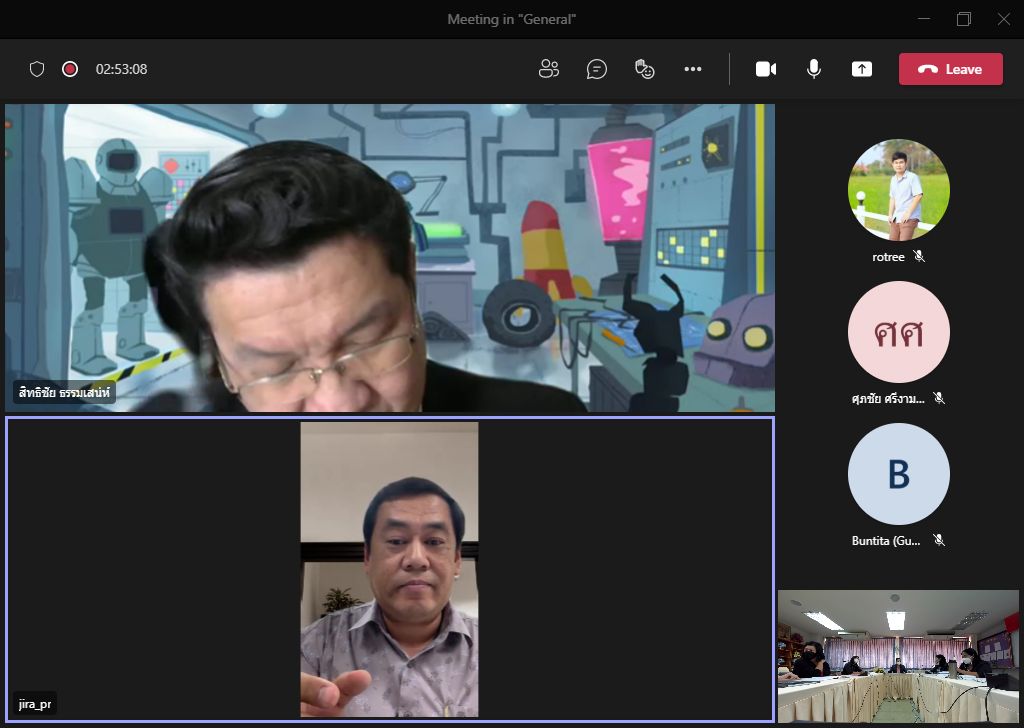The height and width of the screenshot is (728, 1024).
Task: Toggle the camera on or off
Action: [766, 69]
